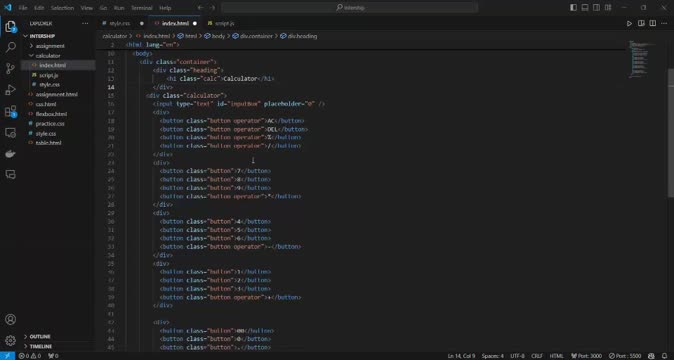This screenshot has height=360, width=674.
Task: Open the Edit menu
Action: tap(39, 8)
